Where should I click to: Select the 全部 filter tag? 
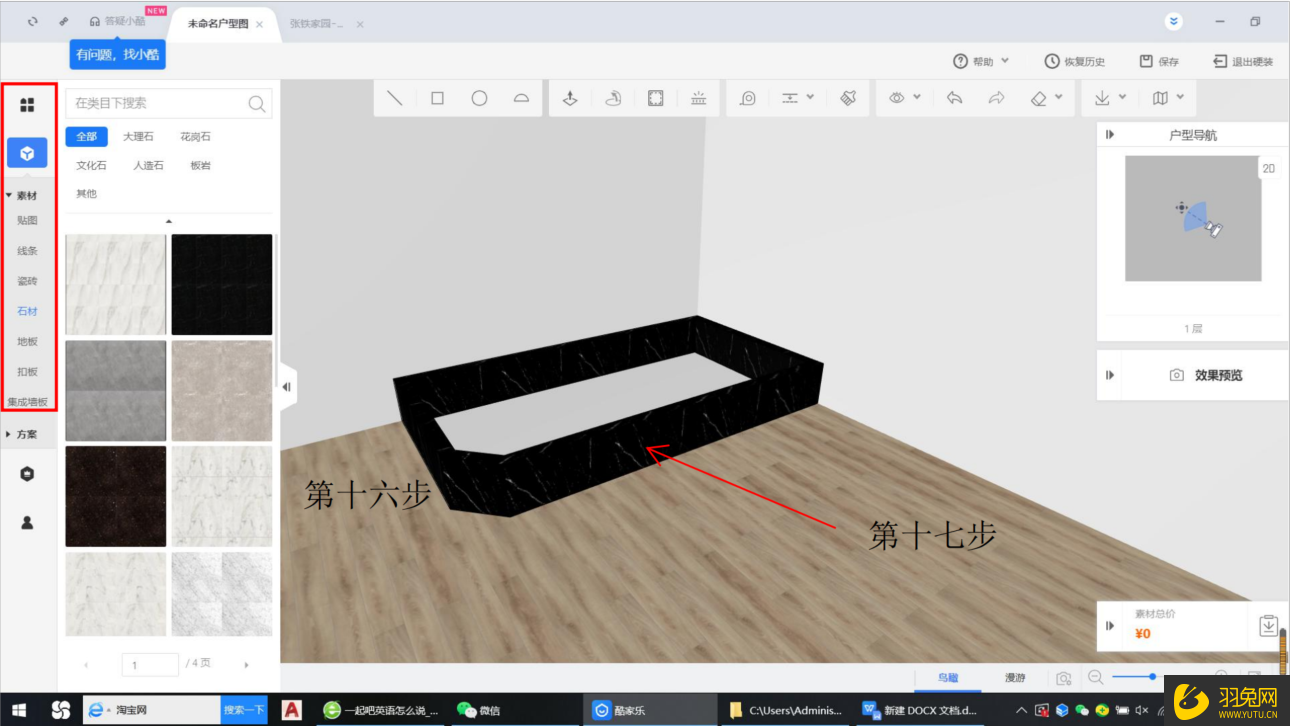click(87, 136)
